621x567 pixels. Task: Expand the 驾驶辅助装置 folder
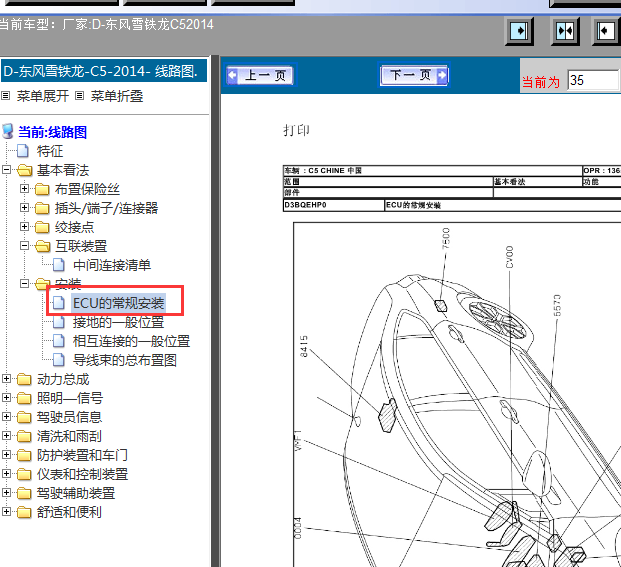[6, 492]
